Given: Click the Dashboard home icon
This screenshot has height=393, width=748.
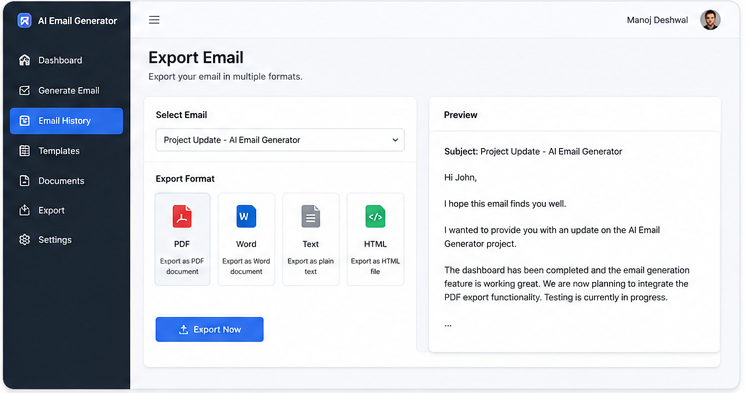Looking at the screenshot, I should pos(24,60).
